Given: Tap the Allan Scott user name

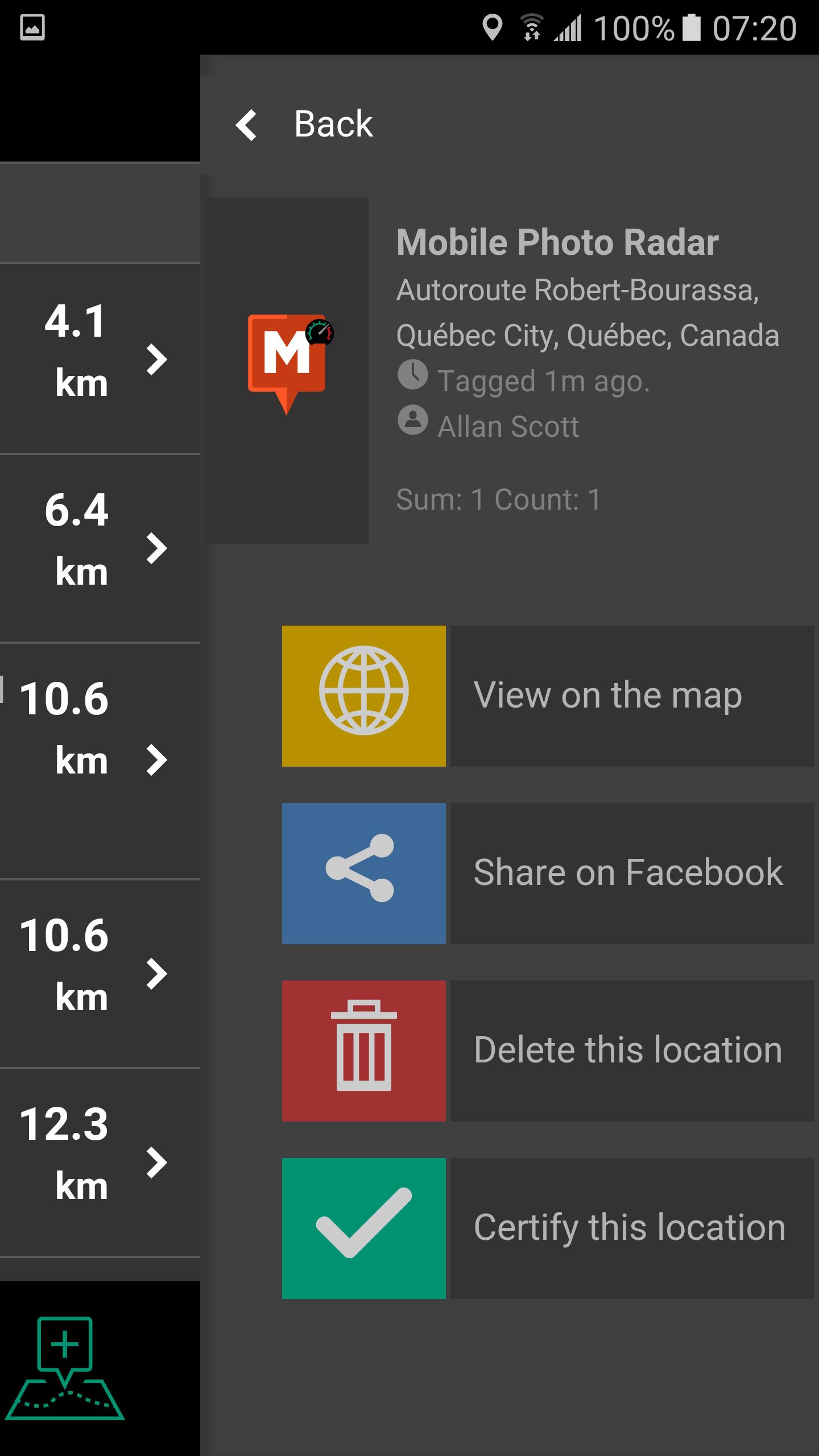Looking at the screenshot, I should 508,427.
